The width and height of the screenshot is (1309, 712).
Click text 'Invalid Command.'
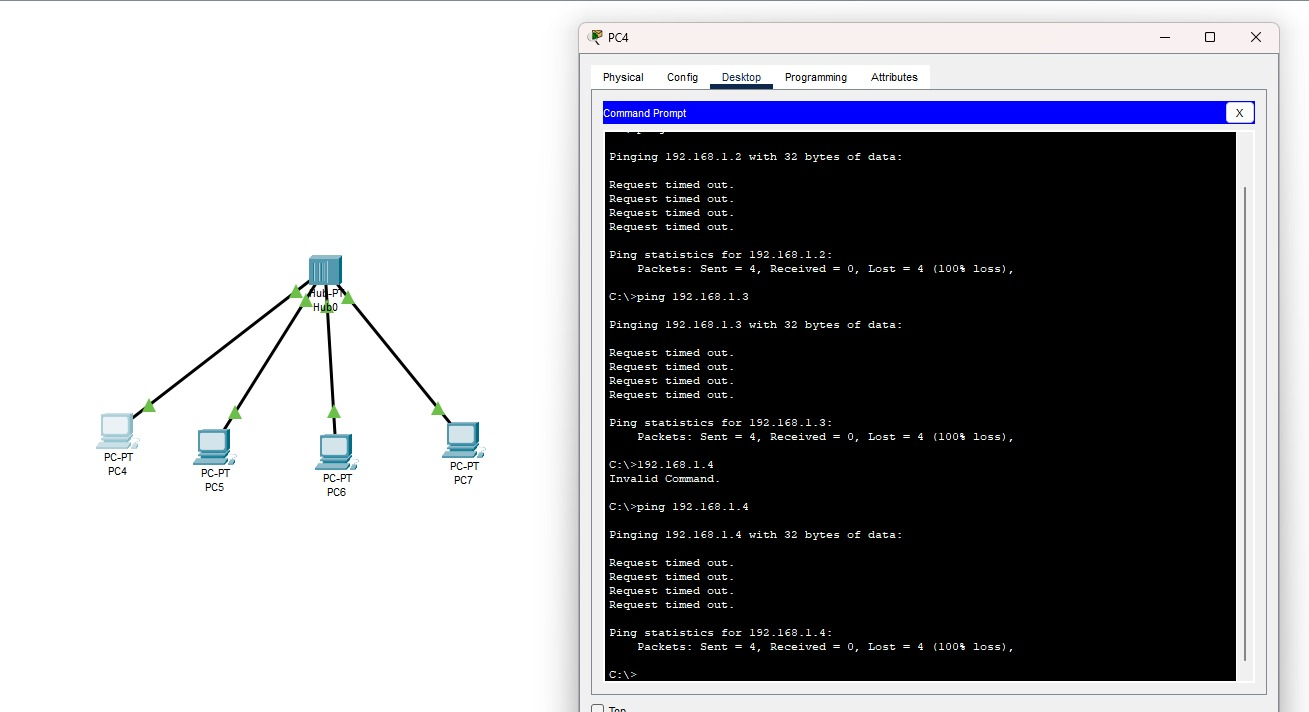(x=664, y=479)
